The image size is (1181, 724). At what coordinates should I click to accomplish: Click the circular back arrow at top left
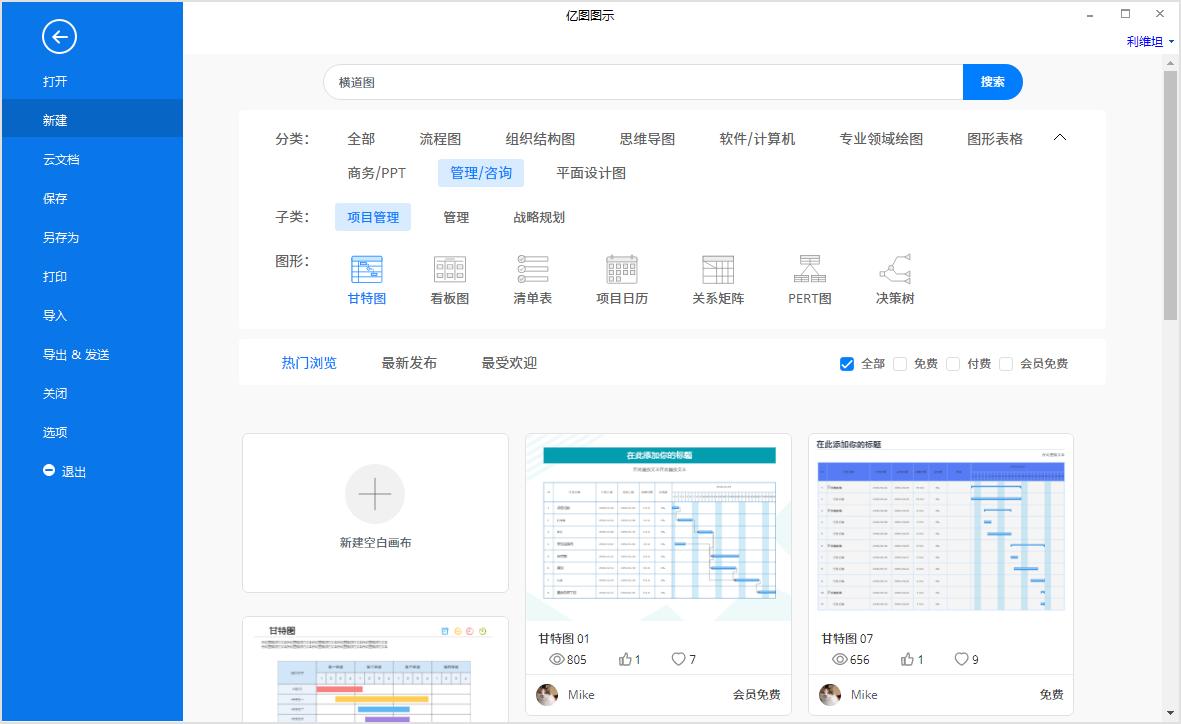tap(59, 37)
